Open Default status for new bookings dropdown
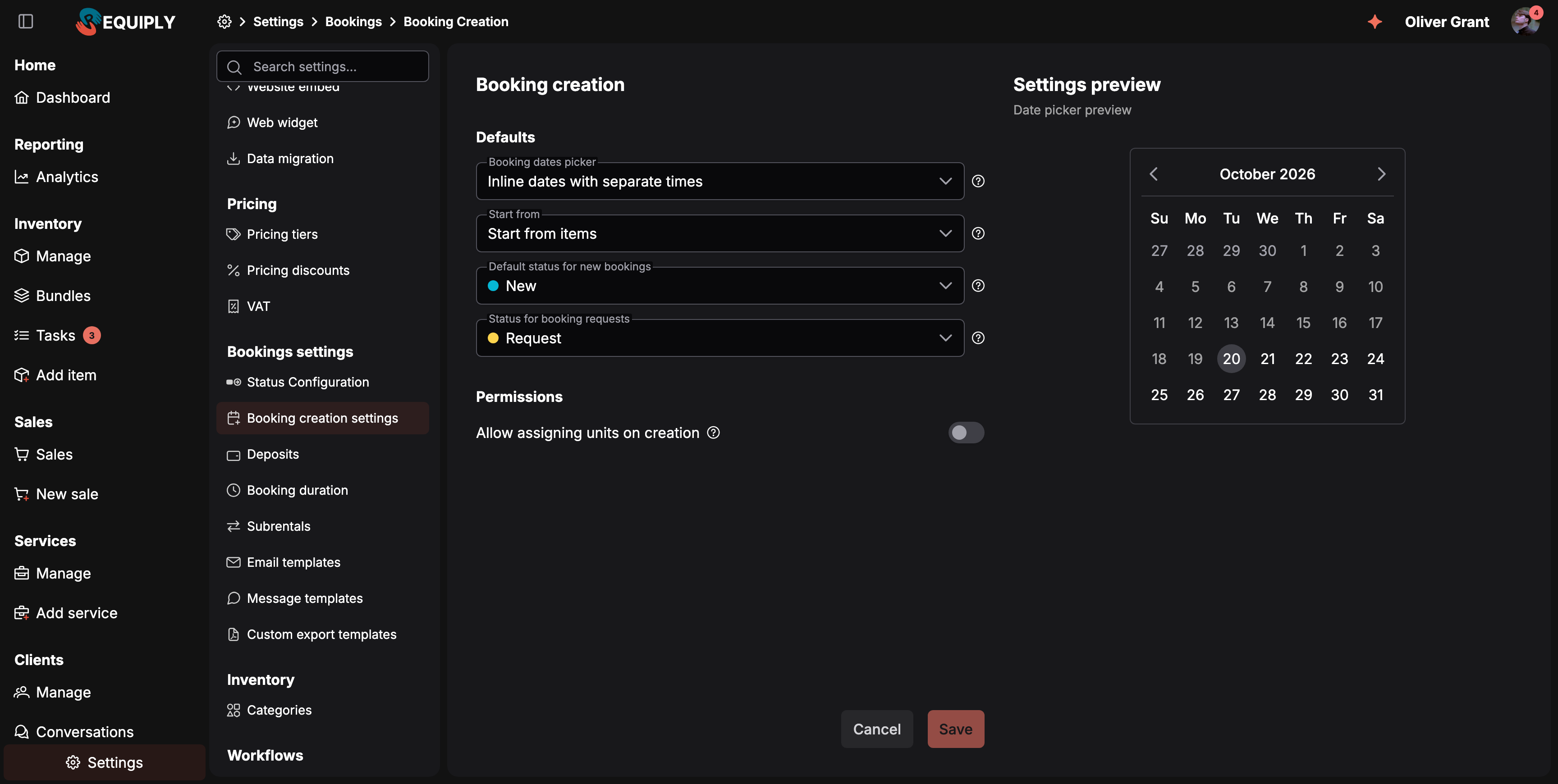The image size is (1558, 784). pos(720,286)
